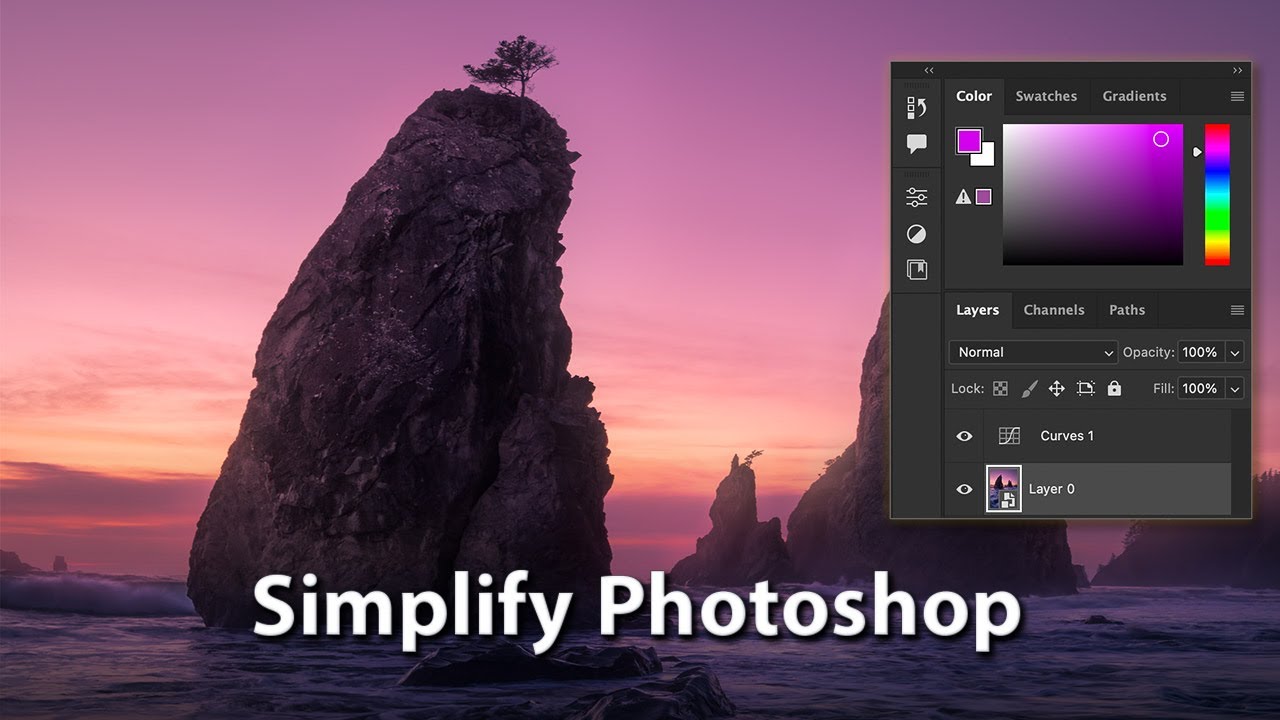Click the Layer 0 smart object thumbnail

coord(1004,489)
